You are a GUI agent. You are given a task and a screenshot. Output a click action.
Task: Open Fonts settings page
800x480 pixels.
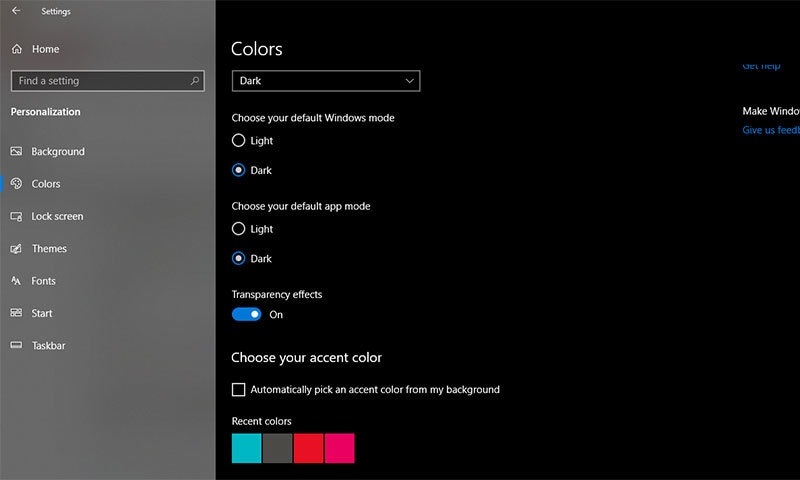point(43,281)
